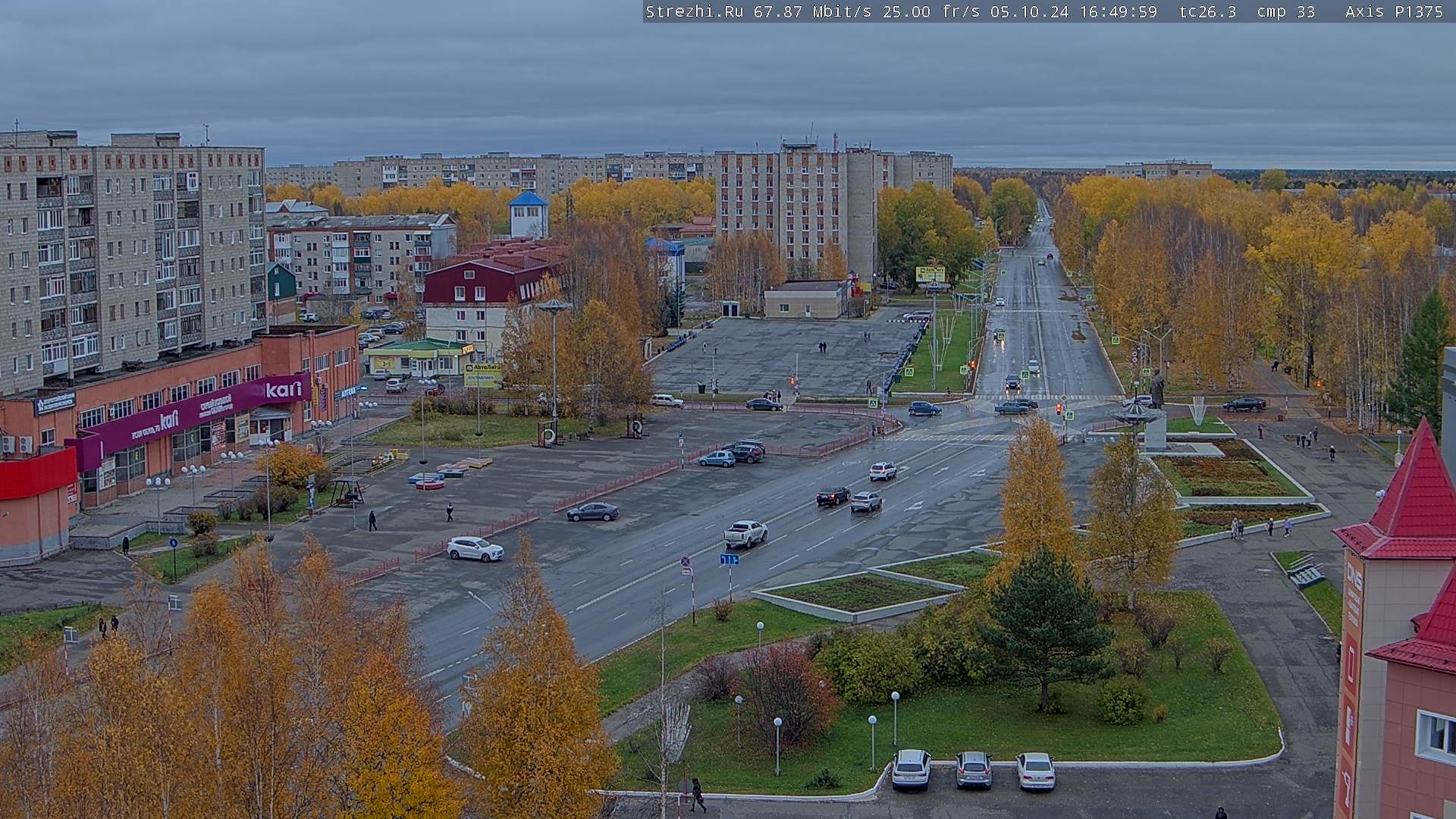The height and width of the screenshot is (819, 1456).
Task: Select the 67.87 Mbit/s bitrate readout
Action: [x=812, y=11]
